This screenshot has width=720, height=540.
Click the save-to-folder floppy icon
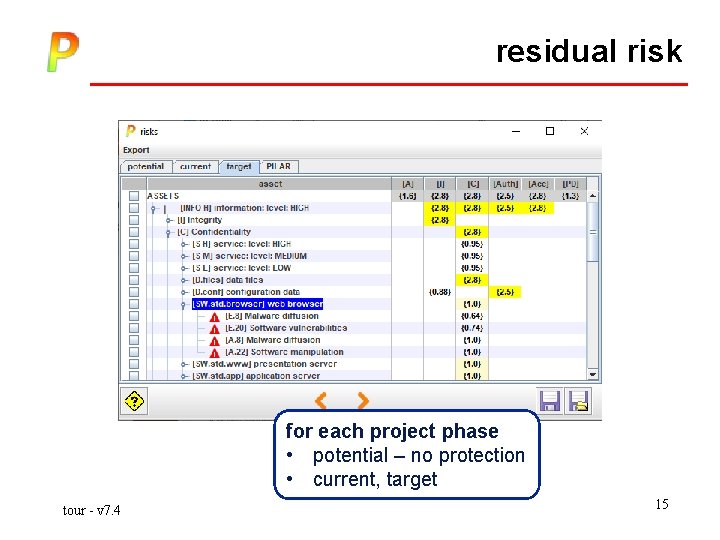(578, 401)
